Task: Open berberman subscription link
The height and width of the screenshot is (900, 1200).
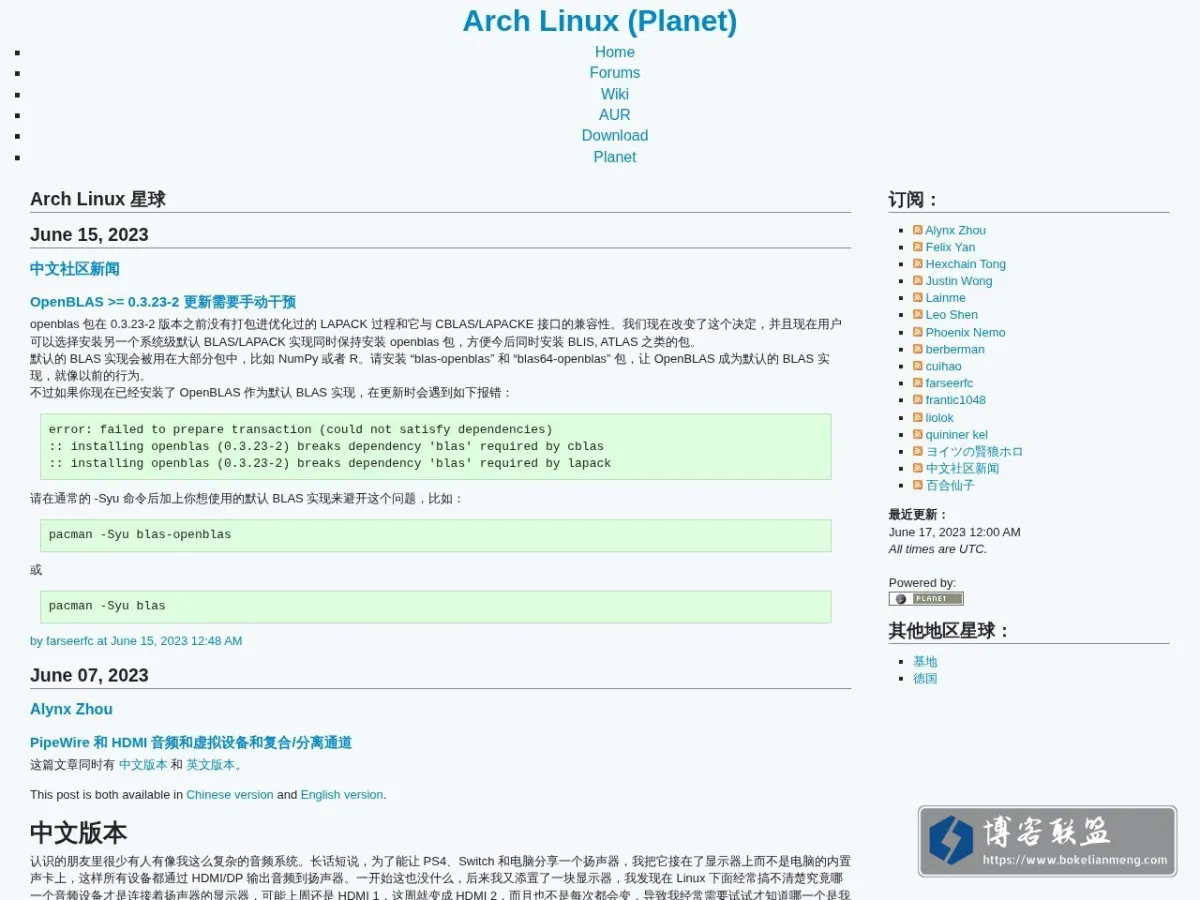Action: pos(955,349)
